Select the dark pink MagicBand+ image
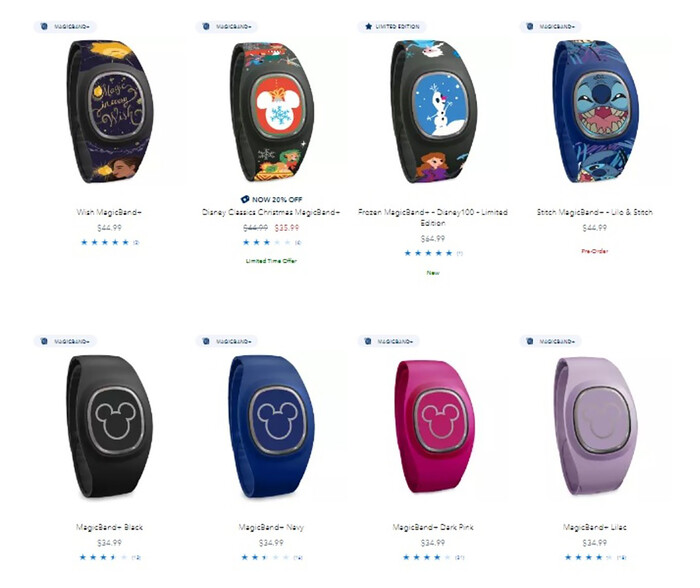The height and width of the screenshot is (588, 700). [433, 426]
